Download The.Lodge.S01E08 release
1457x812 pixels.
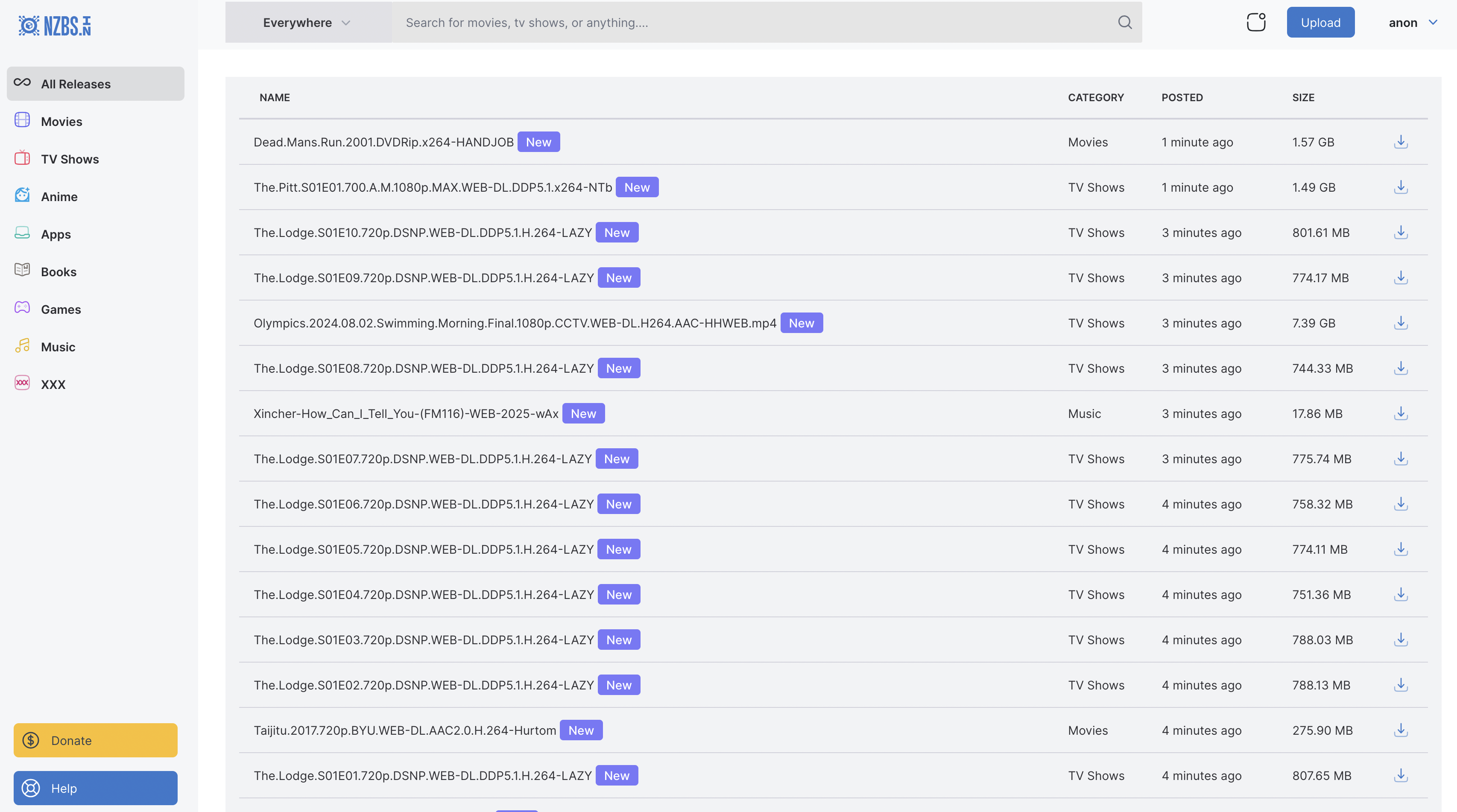pyautogui.click(x=1401, y=368)
